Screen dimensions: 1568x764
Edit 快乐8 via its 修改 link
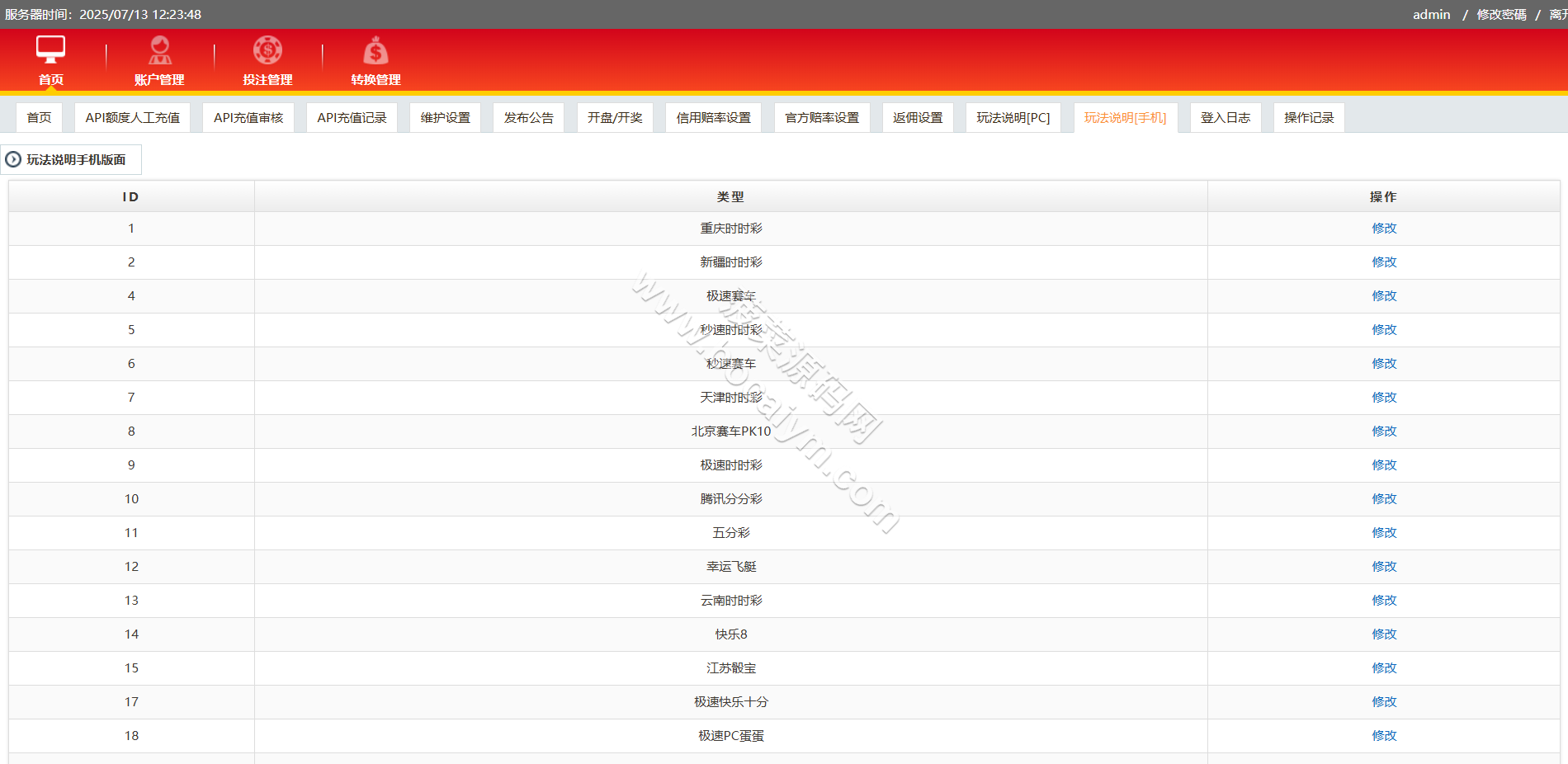(1384, 634)
